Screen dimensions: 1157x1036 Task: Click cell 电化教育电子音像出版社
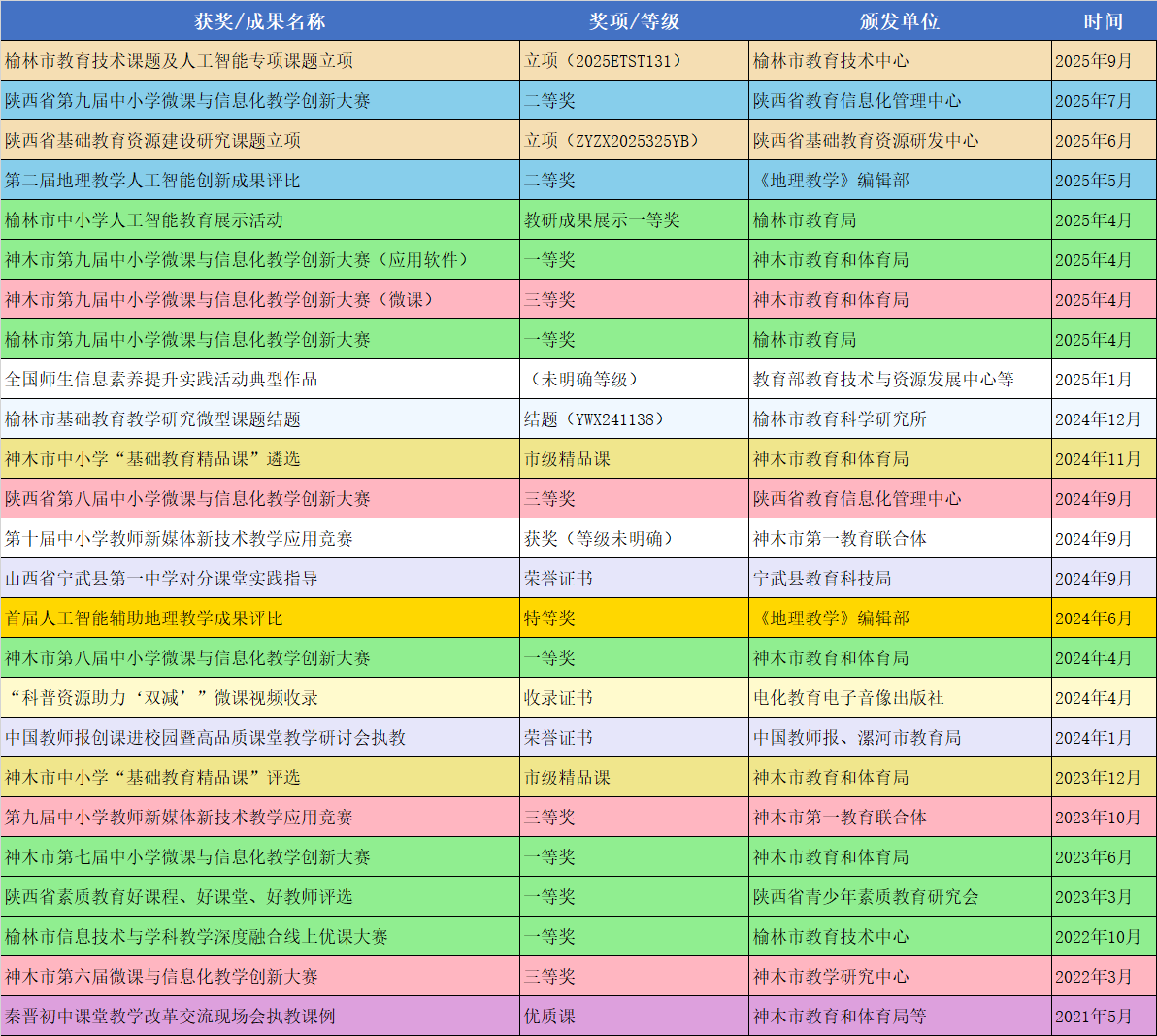tap(900, 698)
